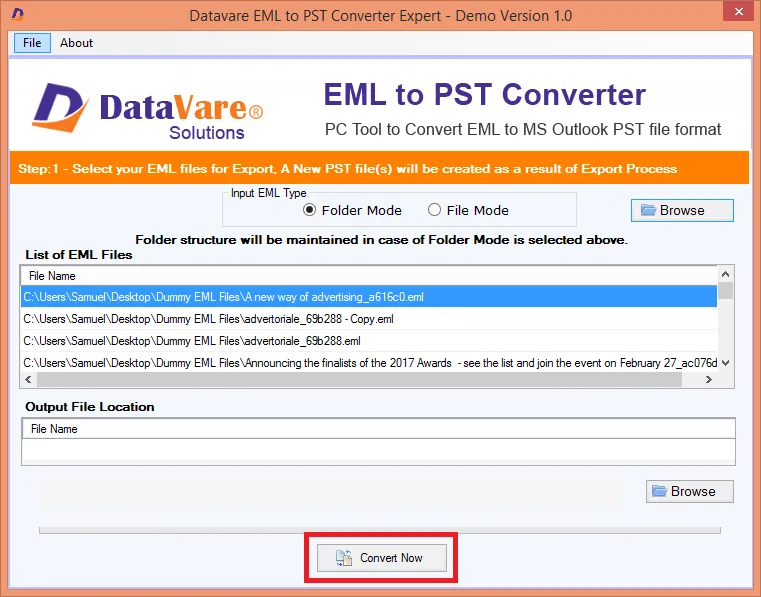Click the conversion progress bar
Viewport: 761px width, 597px height.
pos(380,530)
